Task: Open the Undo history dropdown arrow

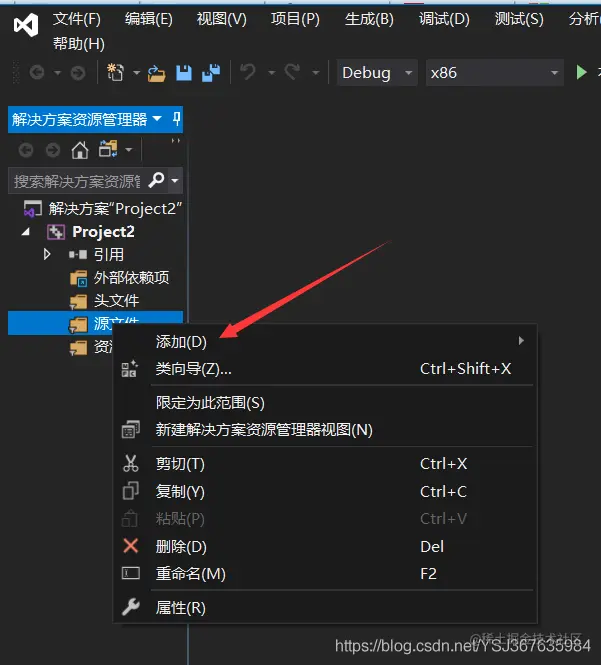Action: pyautogui.click(x=271, y=73)
